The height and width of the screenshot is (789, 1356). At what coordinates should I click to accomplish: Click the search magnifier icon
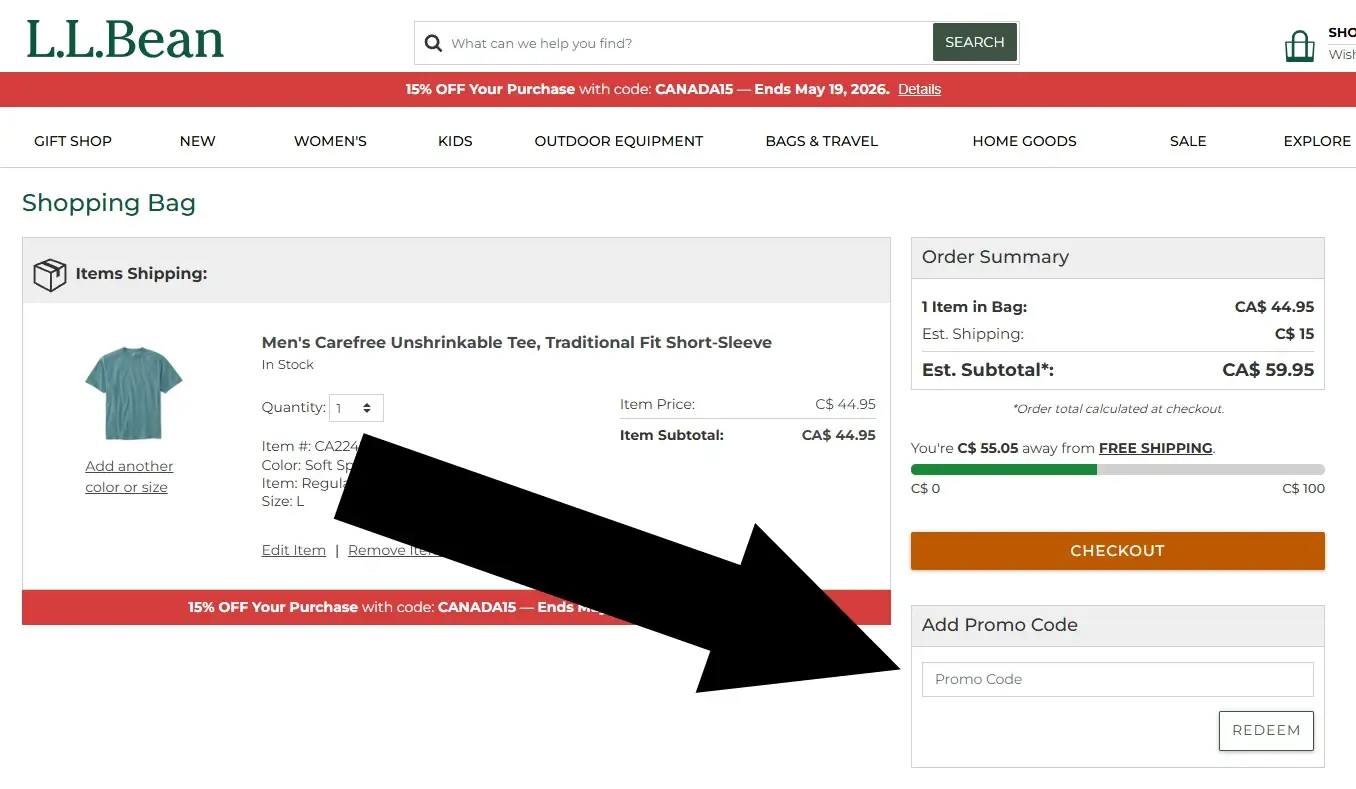(x=433, y=43)
